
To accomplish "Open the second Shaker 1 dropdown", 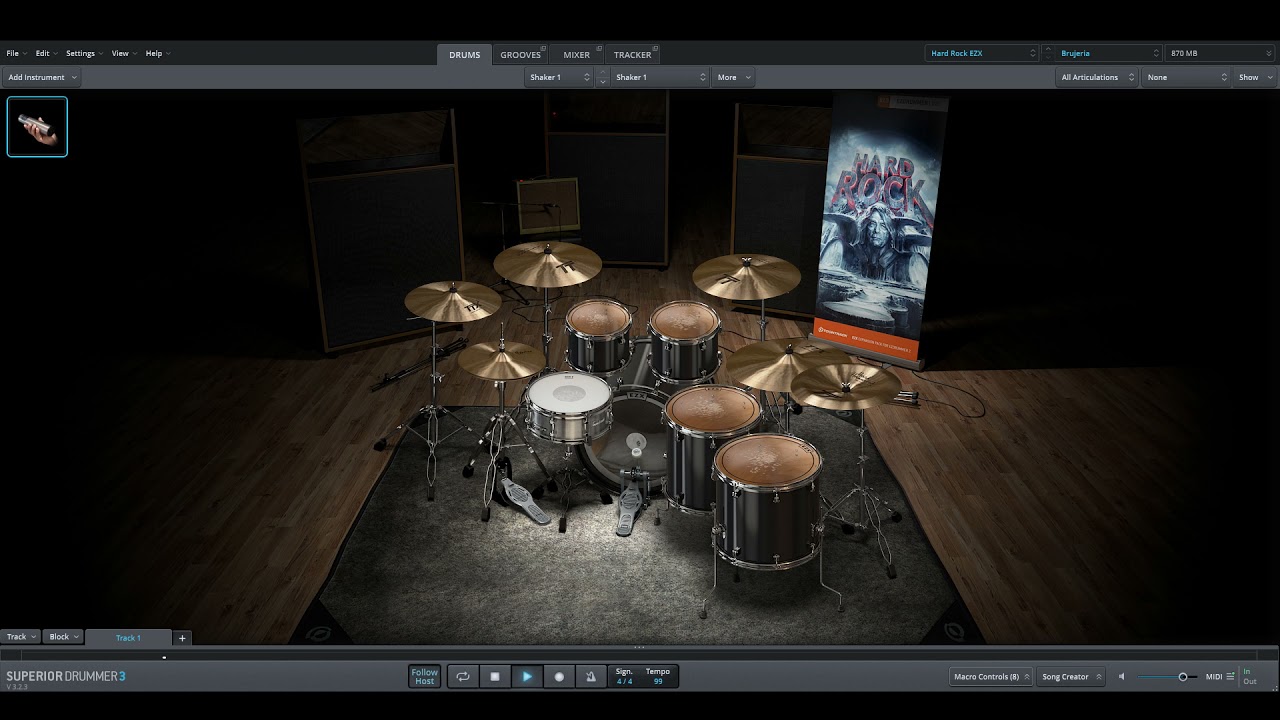I will [659, 77].
